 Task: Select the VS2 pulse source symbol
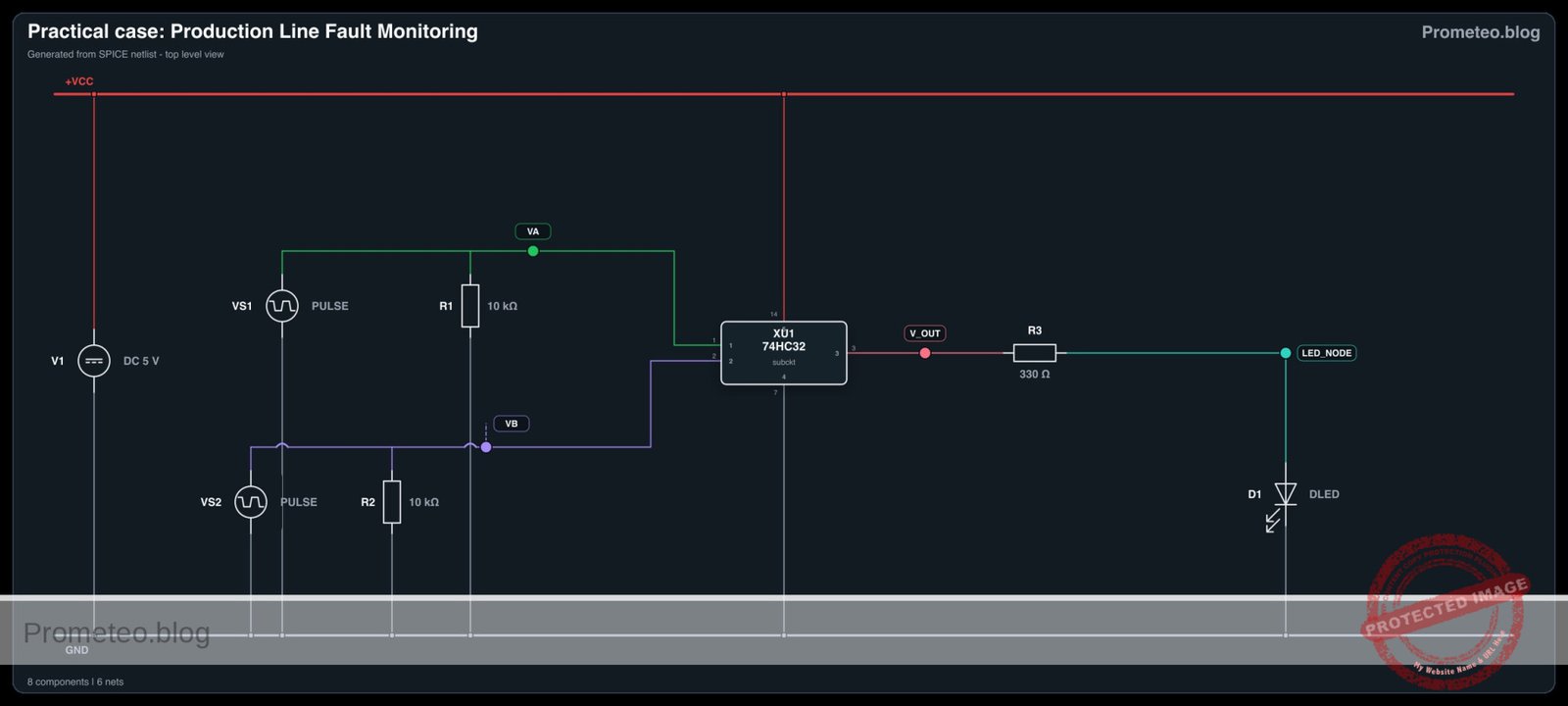[x=251, y=502]
